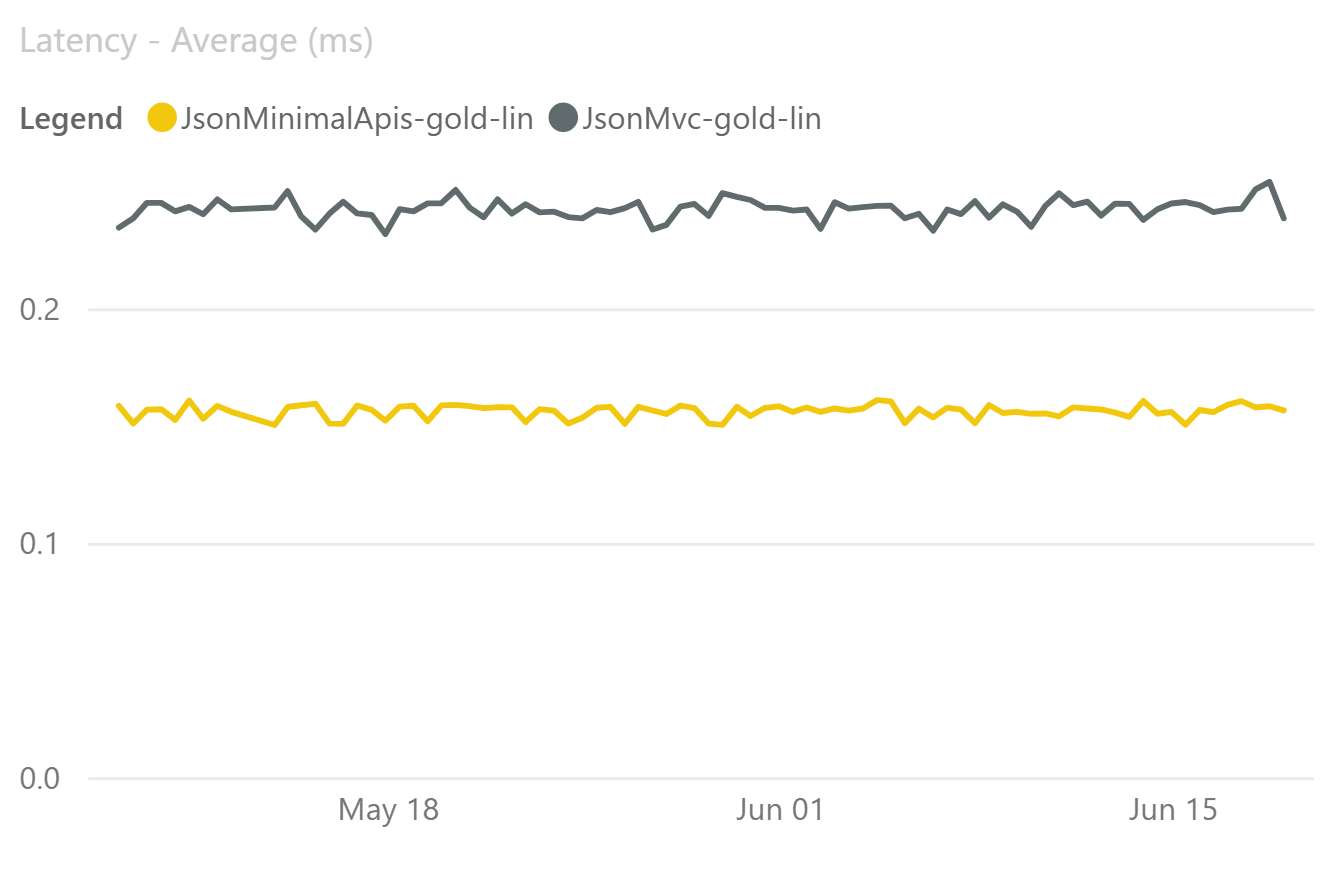The width and height of the screenshot is (1343, 879).
Task: Click the first point of the yellow line
Action: (x=119, y=405)
